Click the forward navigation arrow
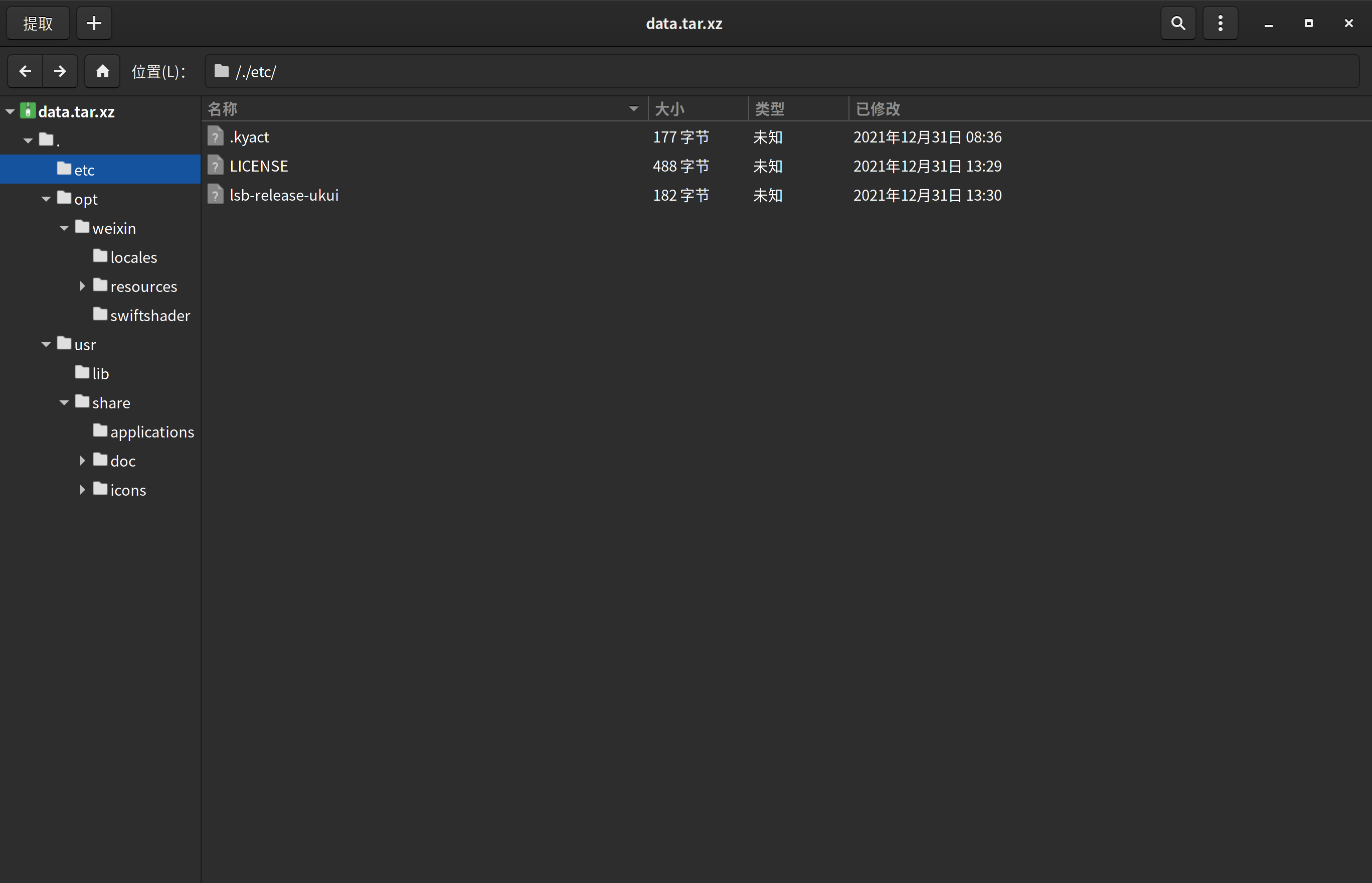 [x=60, y=71]
